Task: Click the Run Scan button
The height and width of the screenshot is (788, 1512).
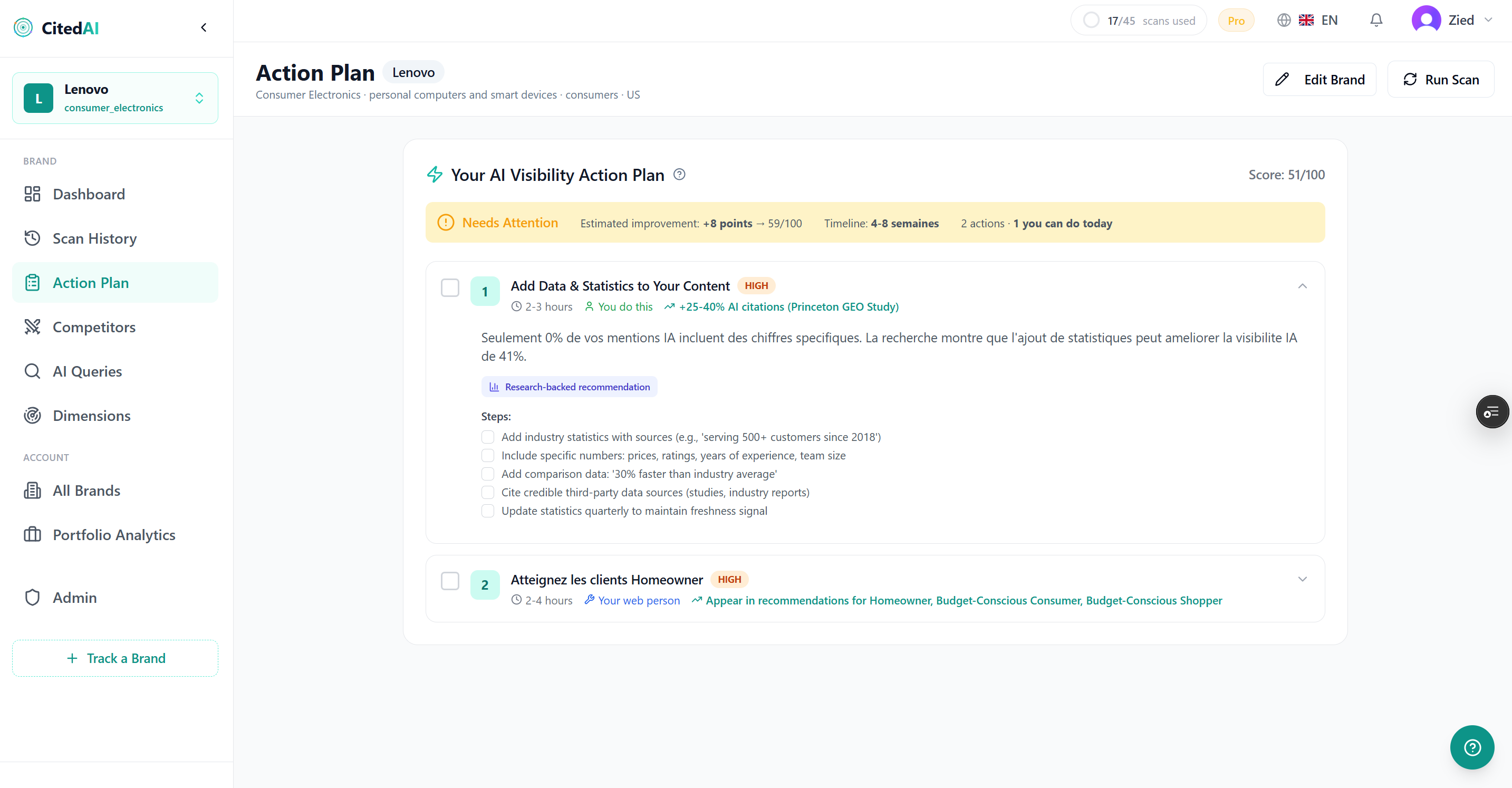Action: tap(1440, 79)
